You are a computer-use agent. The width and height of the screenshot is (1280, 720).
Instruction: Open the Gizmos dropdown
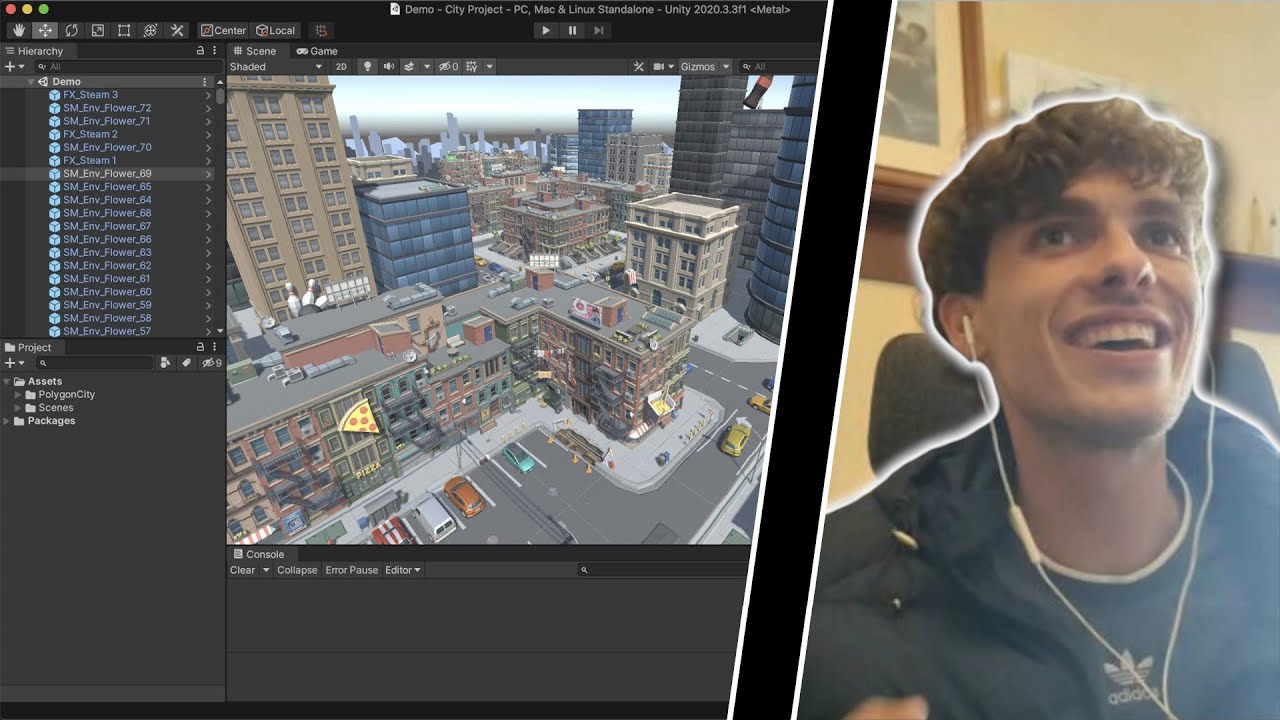[703, 66]
